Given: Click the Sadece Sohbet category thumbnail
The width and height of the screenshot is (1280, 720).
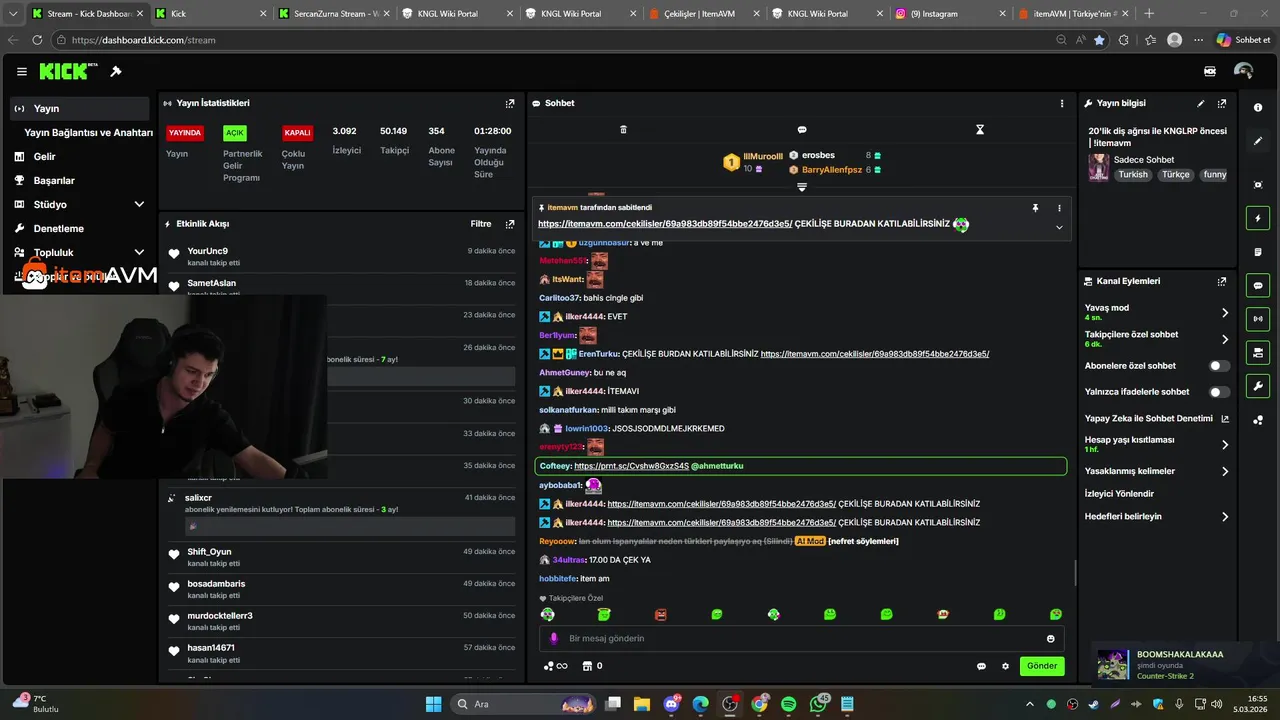Looking at the screenshot, I should click(1099, 167).
